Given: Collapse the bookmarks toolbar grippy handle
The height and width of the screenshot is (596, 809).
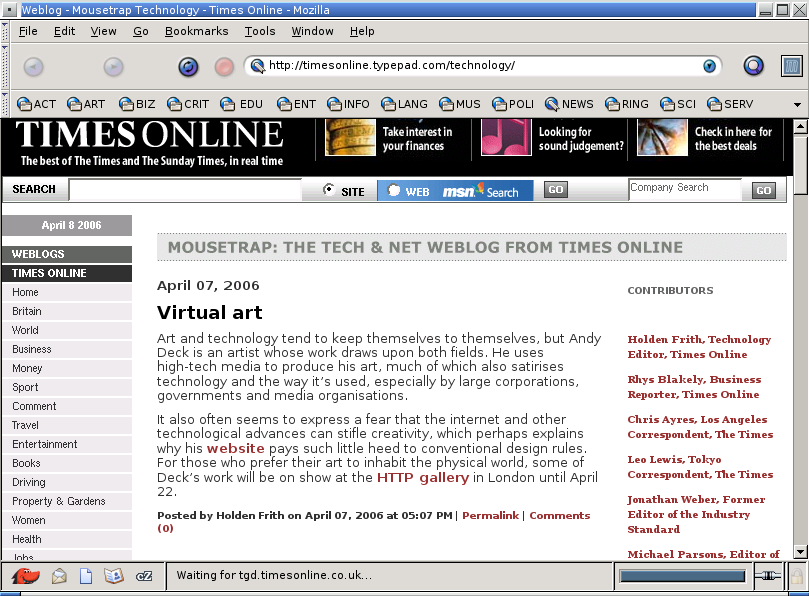Looking at the screenshot, I should tap(5, 104).
